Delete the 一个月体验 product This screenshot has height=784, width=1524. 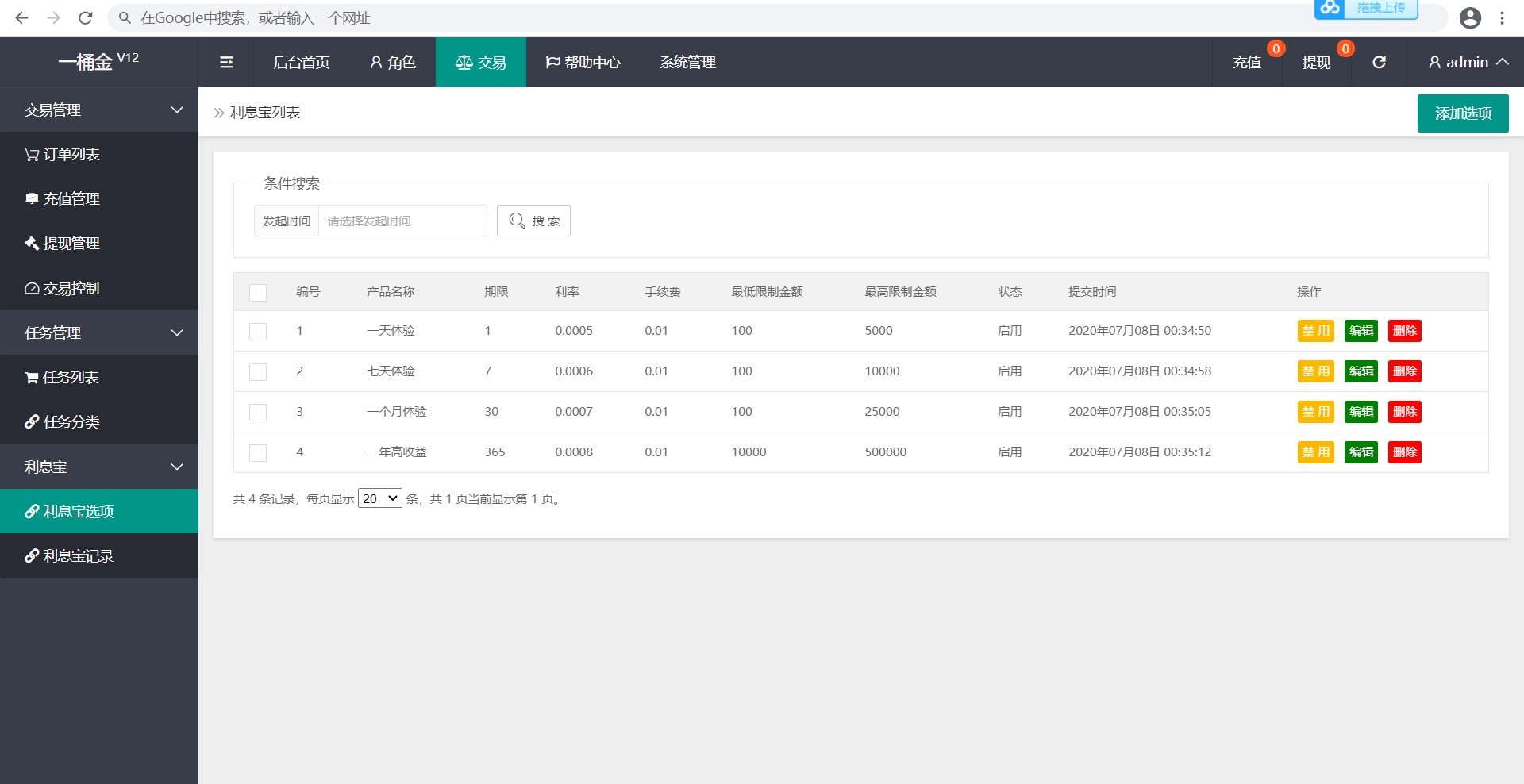pyautogui.click(x=1405, y=412)
